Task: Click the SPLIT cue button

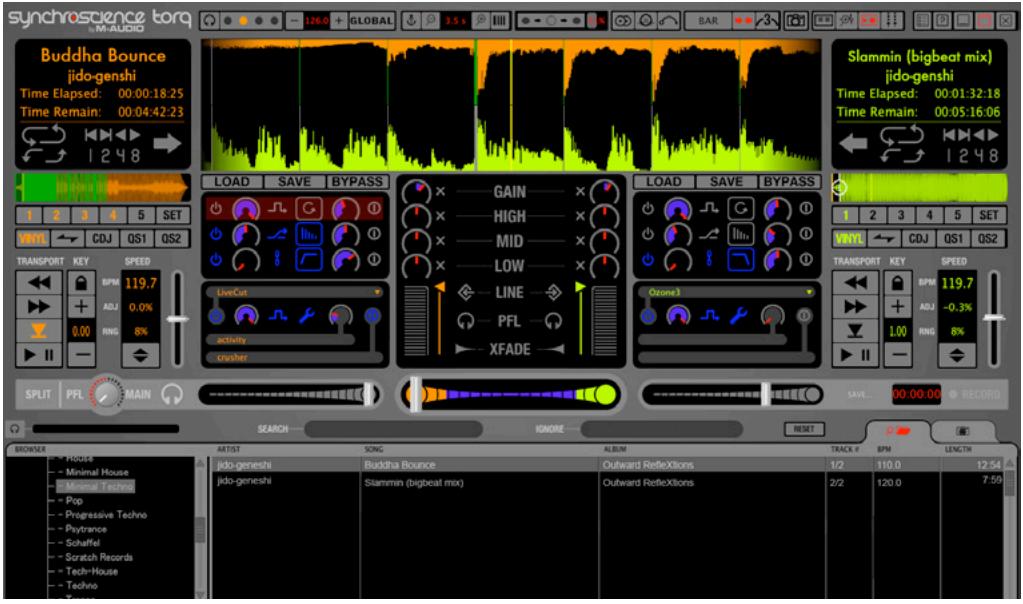Action: (38, 395)
